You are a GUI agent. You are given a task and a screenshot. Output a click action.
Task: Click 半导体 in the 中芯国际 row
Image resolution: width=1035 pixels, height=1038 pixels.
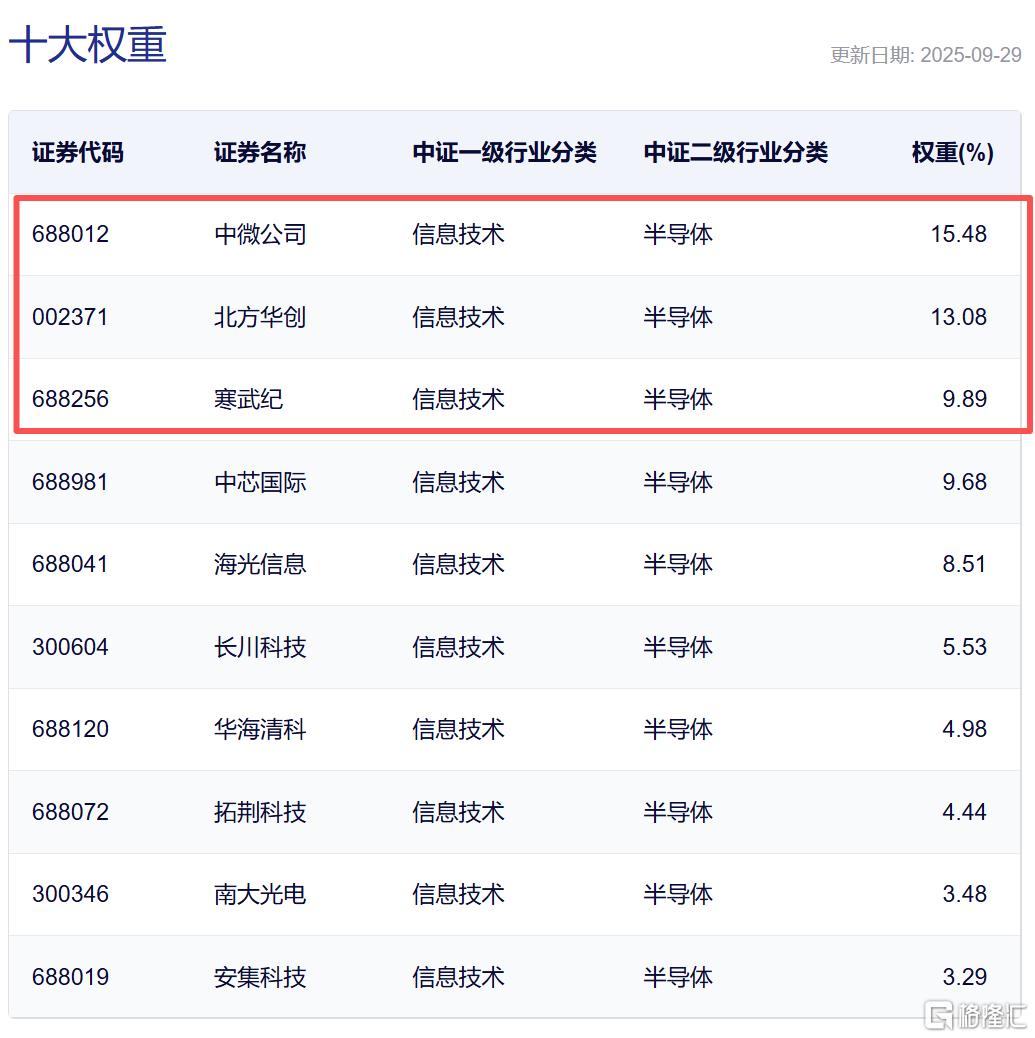(x=678, y=482)
